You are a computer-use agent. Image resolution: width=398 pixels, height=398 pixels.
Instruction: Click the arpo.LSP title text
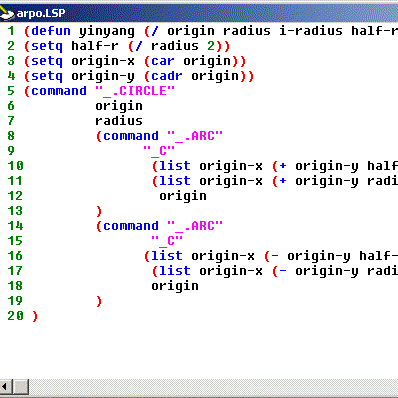[41, 13]
